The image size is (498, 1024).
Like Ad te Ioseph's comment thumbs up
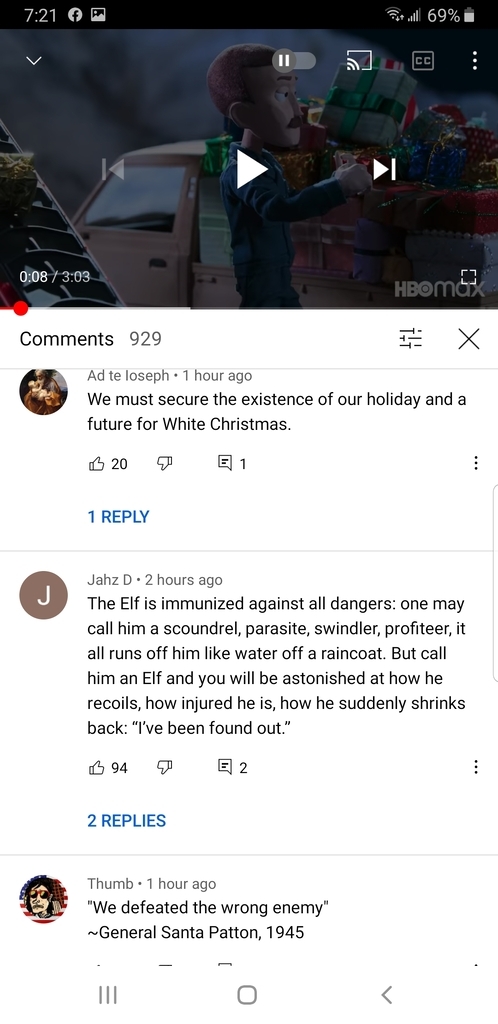[96, 464]
